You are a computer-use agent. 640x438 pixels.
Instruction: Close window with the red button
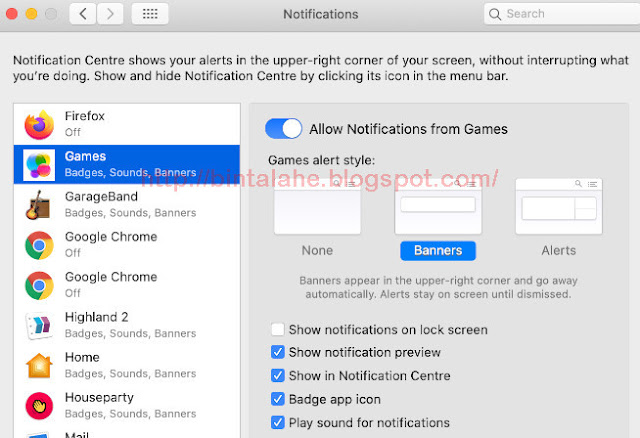[x=12, y=14]
